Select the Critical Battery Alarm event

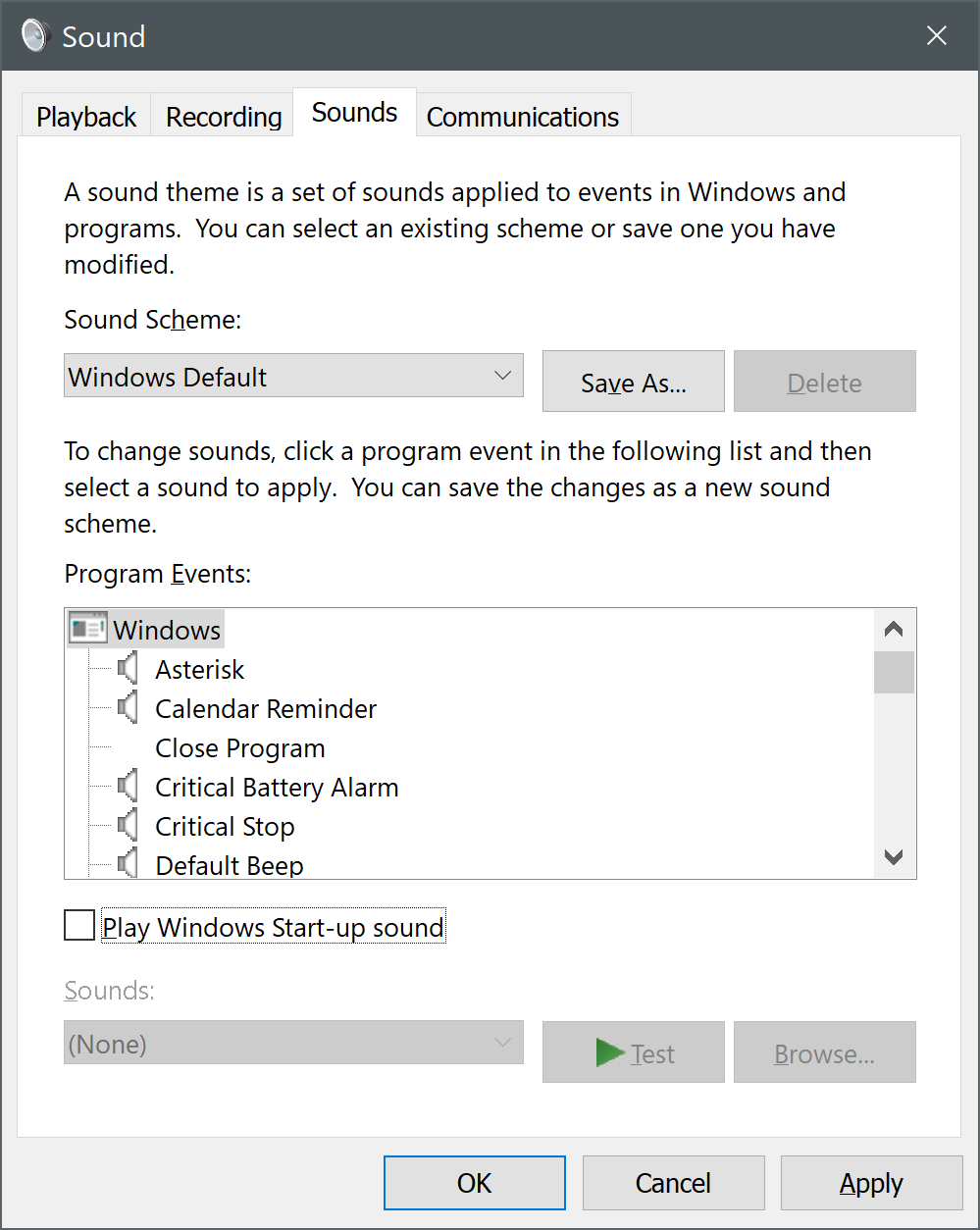tap(277, 787)
